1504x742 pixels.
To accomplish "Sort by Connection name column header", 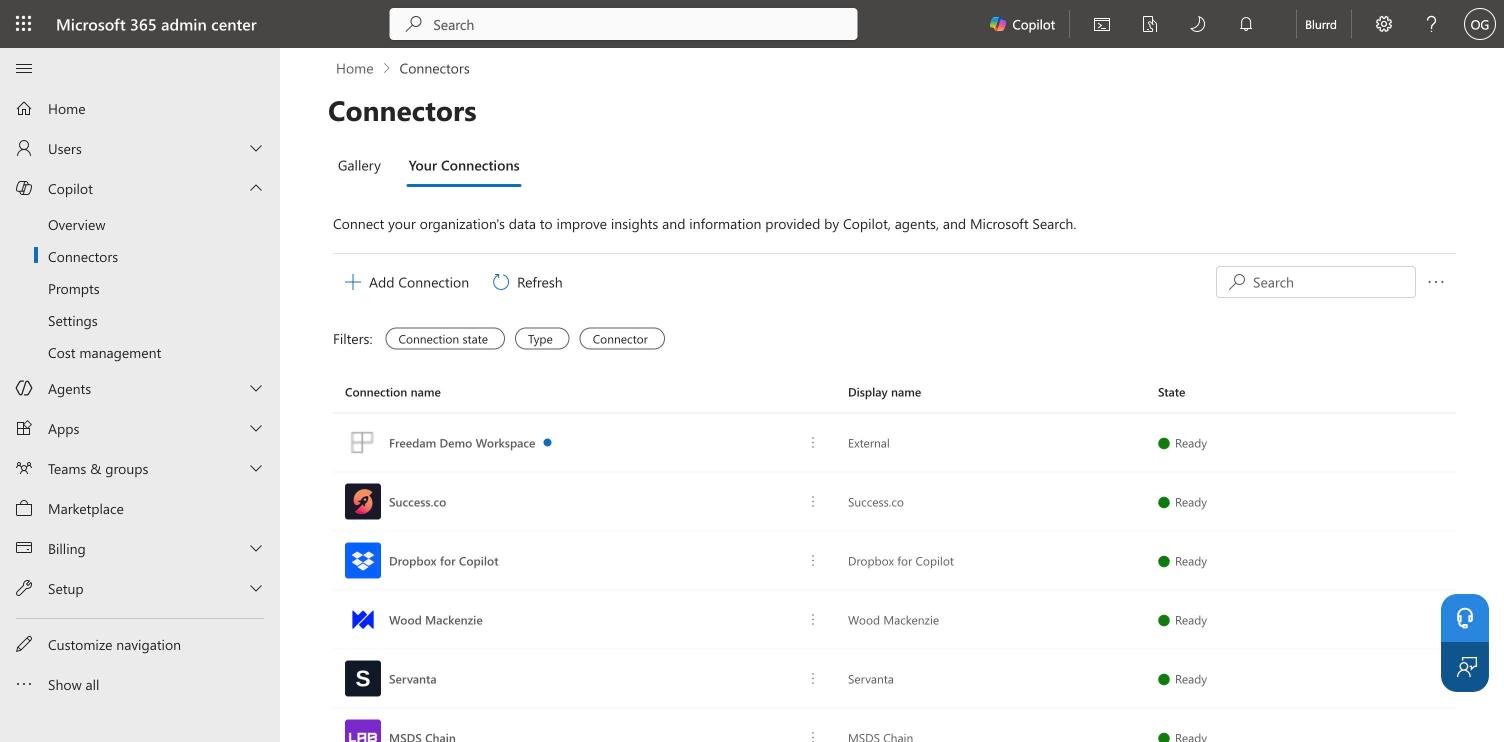I will [393, 392].
